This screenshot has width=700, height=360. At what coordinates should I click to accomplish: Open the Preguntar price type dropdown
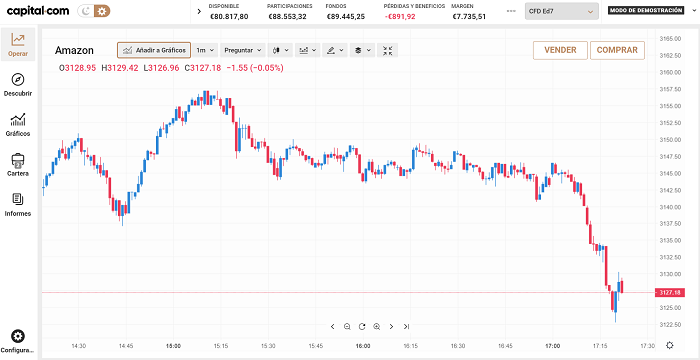pos(243,50)
